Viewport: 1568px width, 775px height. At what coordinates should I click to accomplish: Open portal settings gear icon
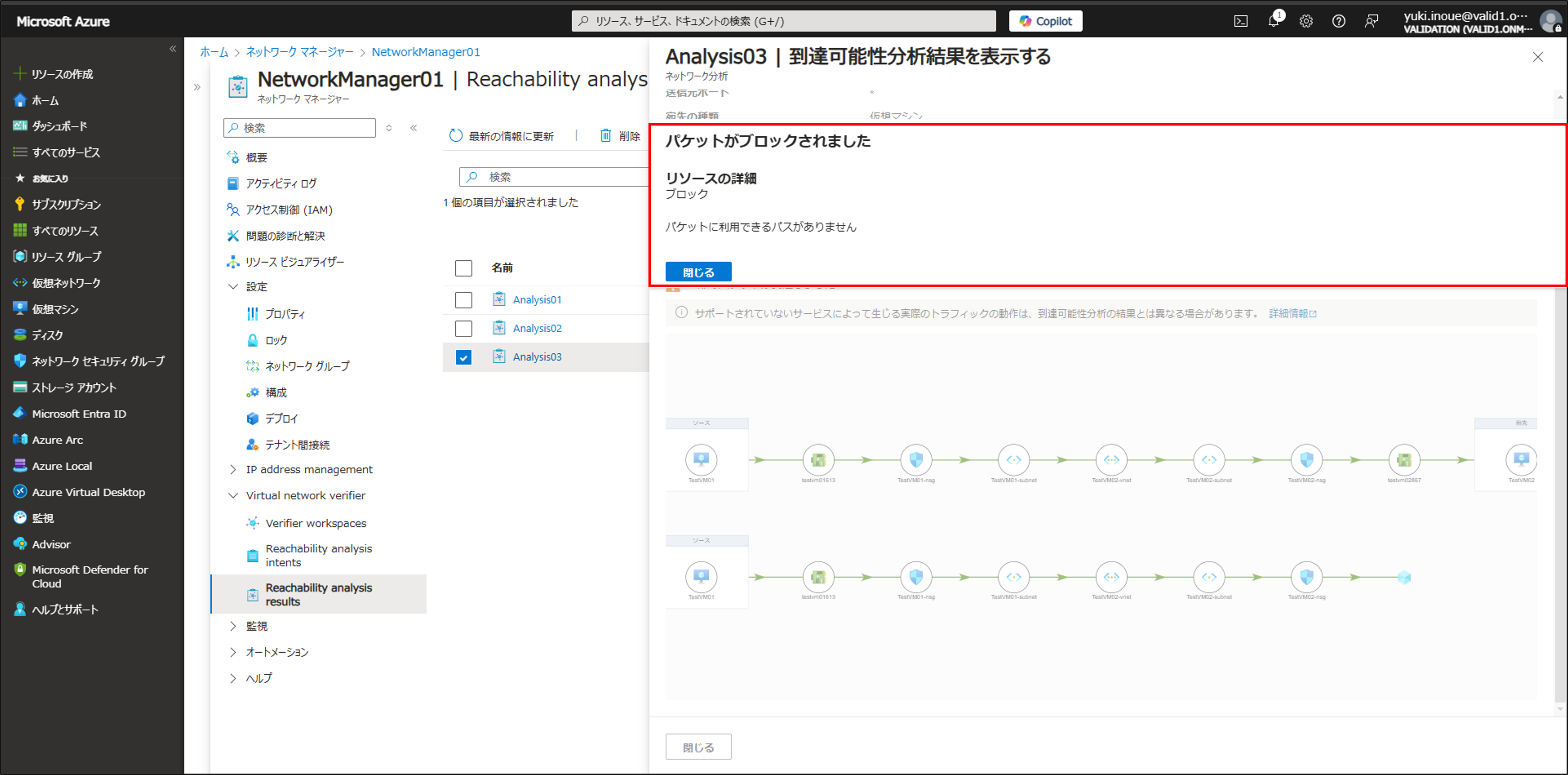click(1306, 21)
